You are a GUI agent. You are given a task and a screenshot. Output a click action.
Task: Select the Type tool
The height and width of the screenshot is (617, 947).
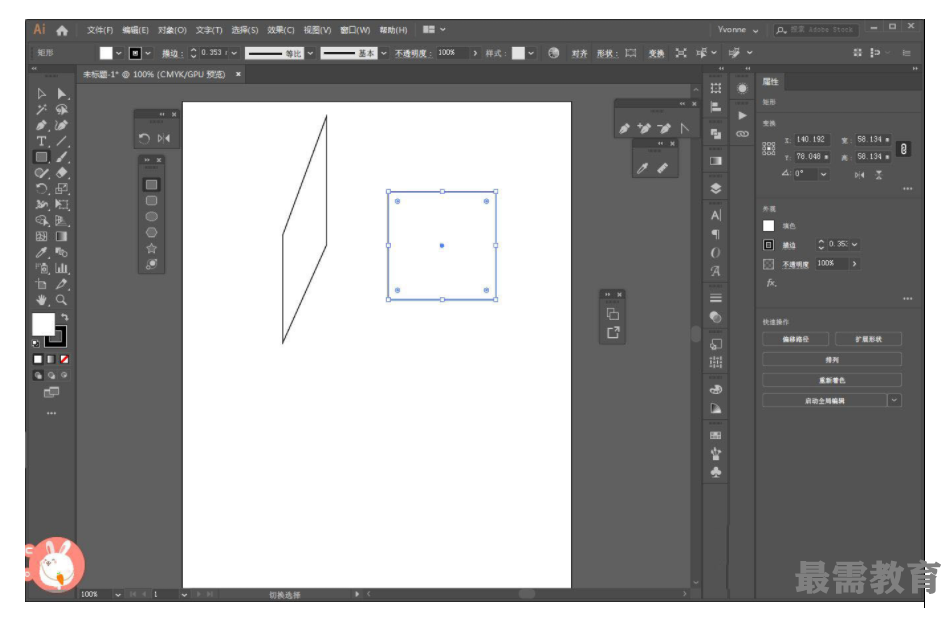click(41, 141)
